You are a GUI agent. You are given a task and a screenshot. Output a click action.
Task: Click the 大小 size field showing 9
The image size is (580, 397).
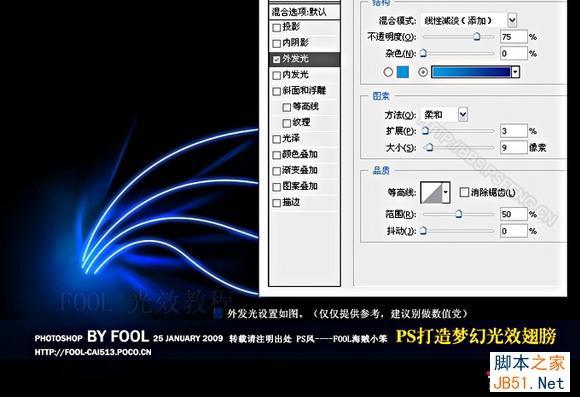click(513, 148)
